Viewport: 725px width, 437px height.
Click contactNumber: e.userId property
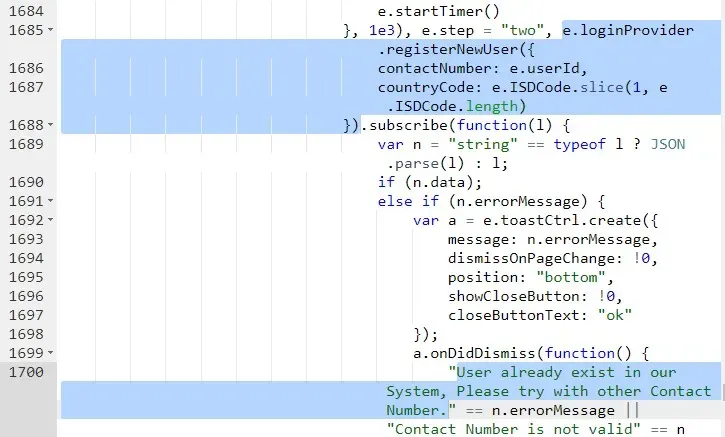click(482, 68)
